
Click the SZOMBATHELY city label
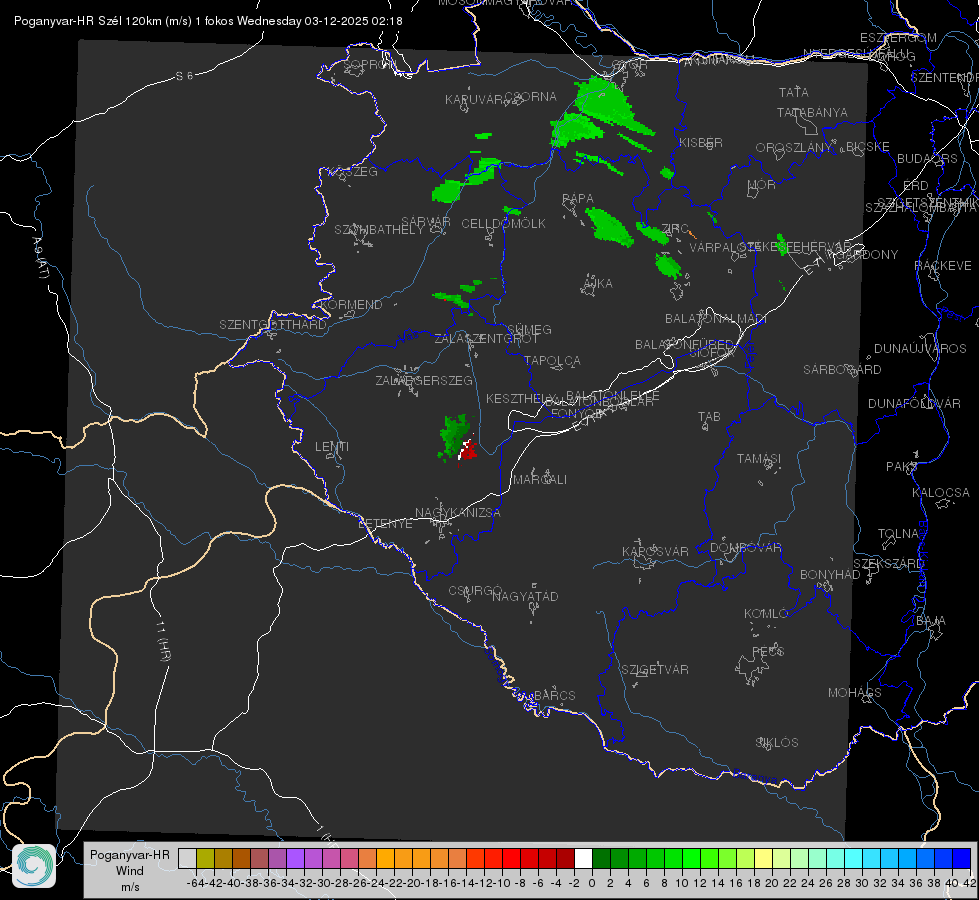point(379,229)
